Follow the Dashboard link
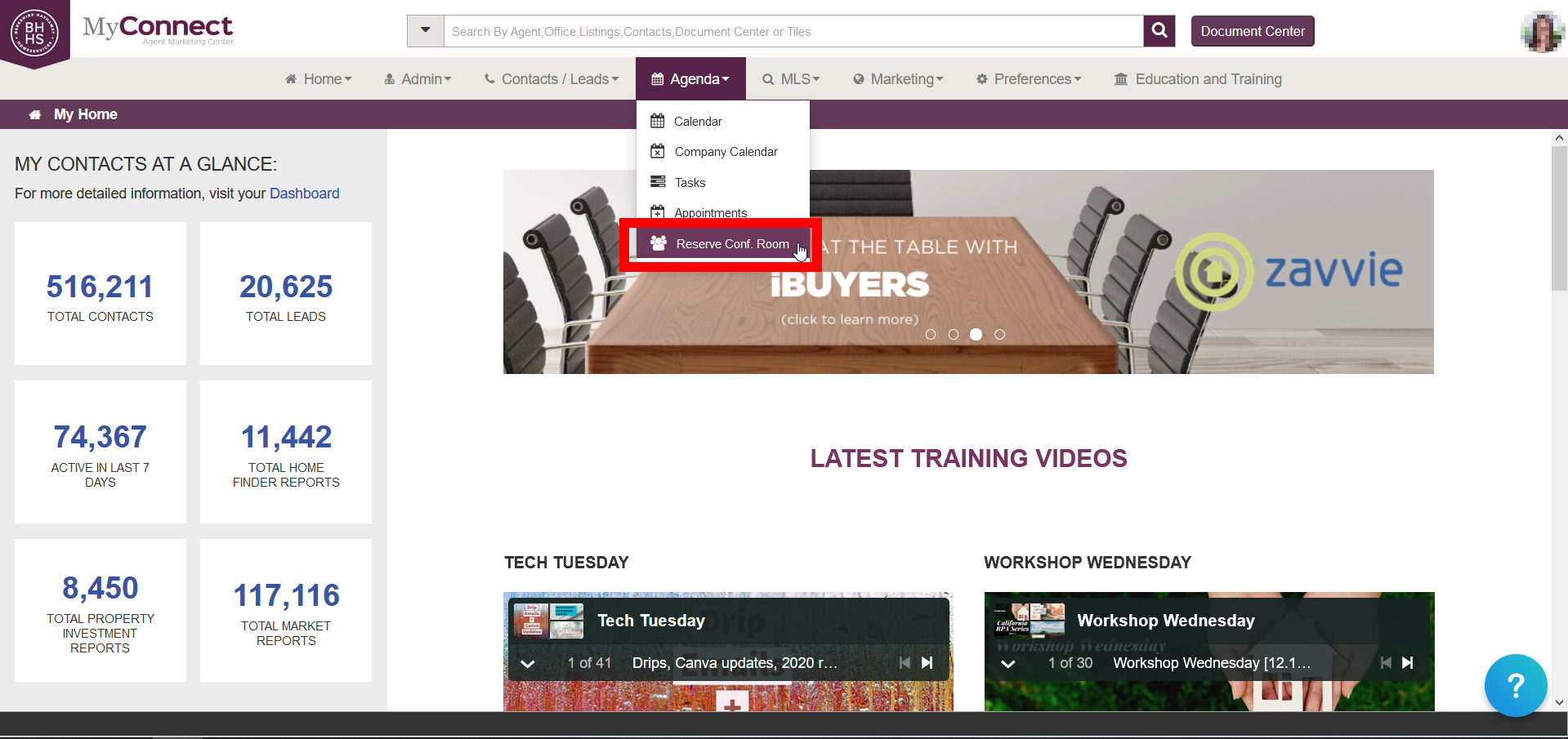 pyautogui.click(x=304, y=194)
